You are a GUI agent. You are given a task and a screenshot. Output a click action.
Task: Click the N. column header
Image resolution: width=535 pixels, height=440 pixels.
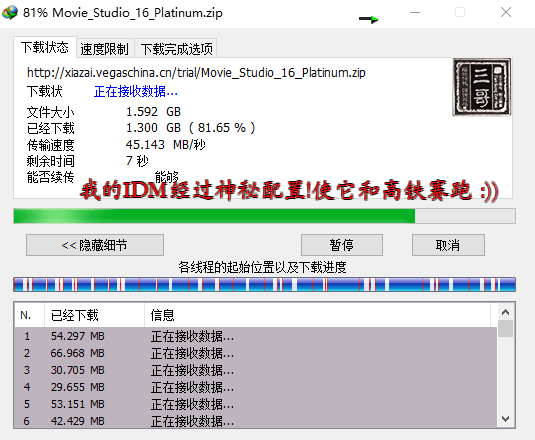pos(29,315)
